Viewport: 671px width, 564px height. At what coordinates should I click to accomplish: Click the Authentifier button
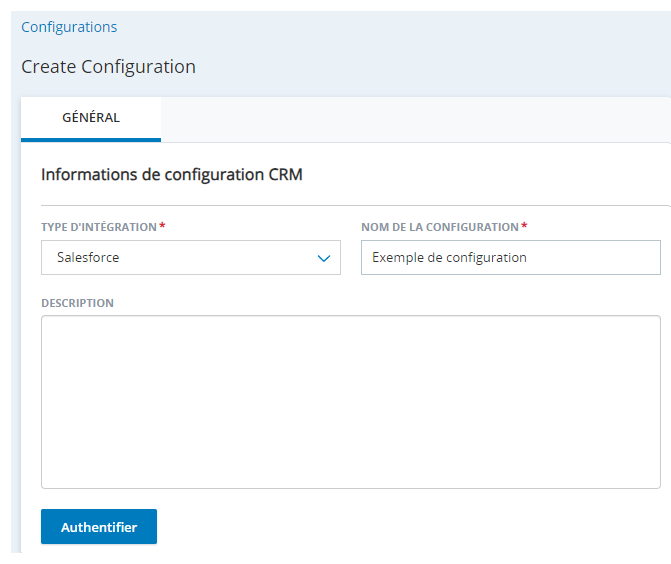point(99,526)
